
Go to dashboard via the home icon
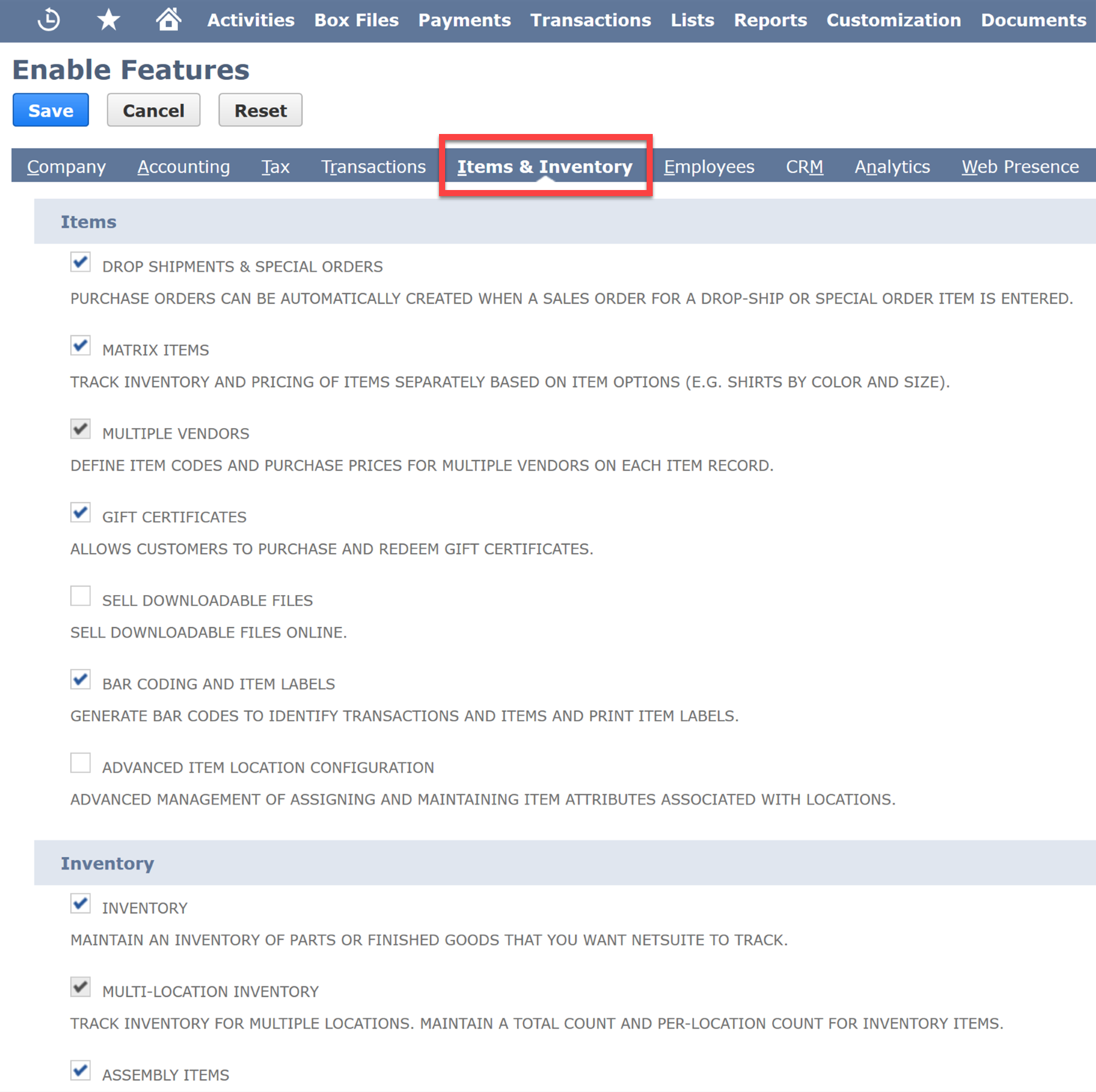(168, 19)
